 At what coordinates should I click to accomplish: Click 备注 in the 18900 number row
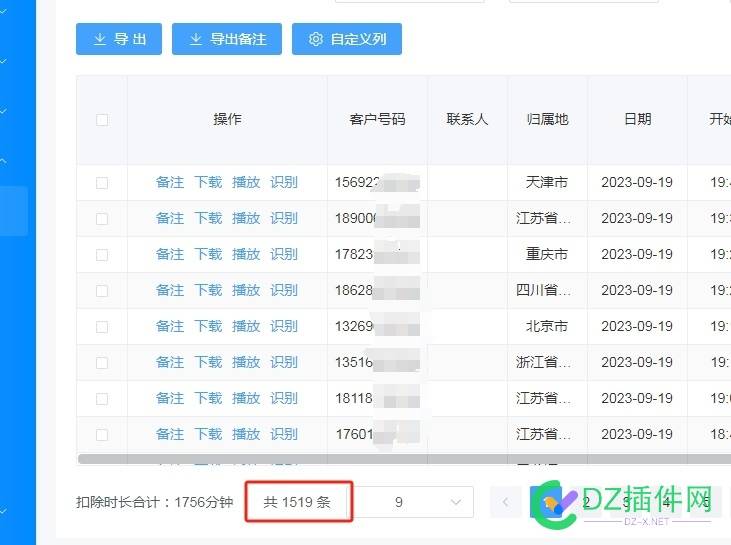coord(170,218)
